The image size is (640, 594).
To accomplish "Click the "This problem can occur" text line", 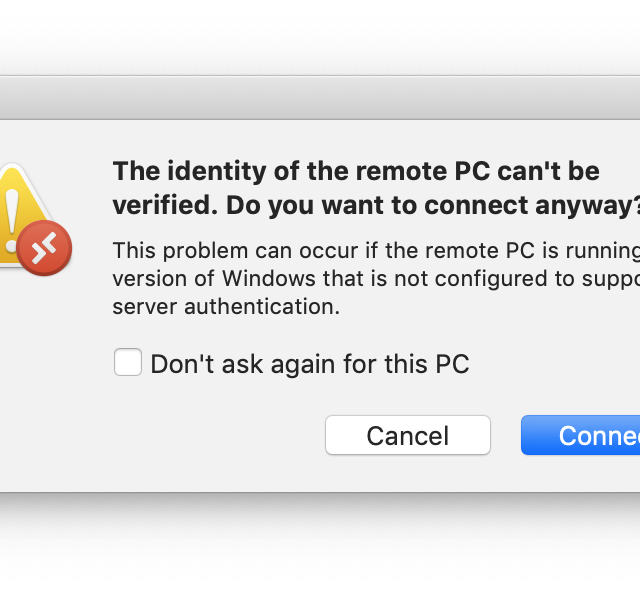I will point(376,249).
